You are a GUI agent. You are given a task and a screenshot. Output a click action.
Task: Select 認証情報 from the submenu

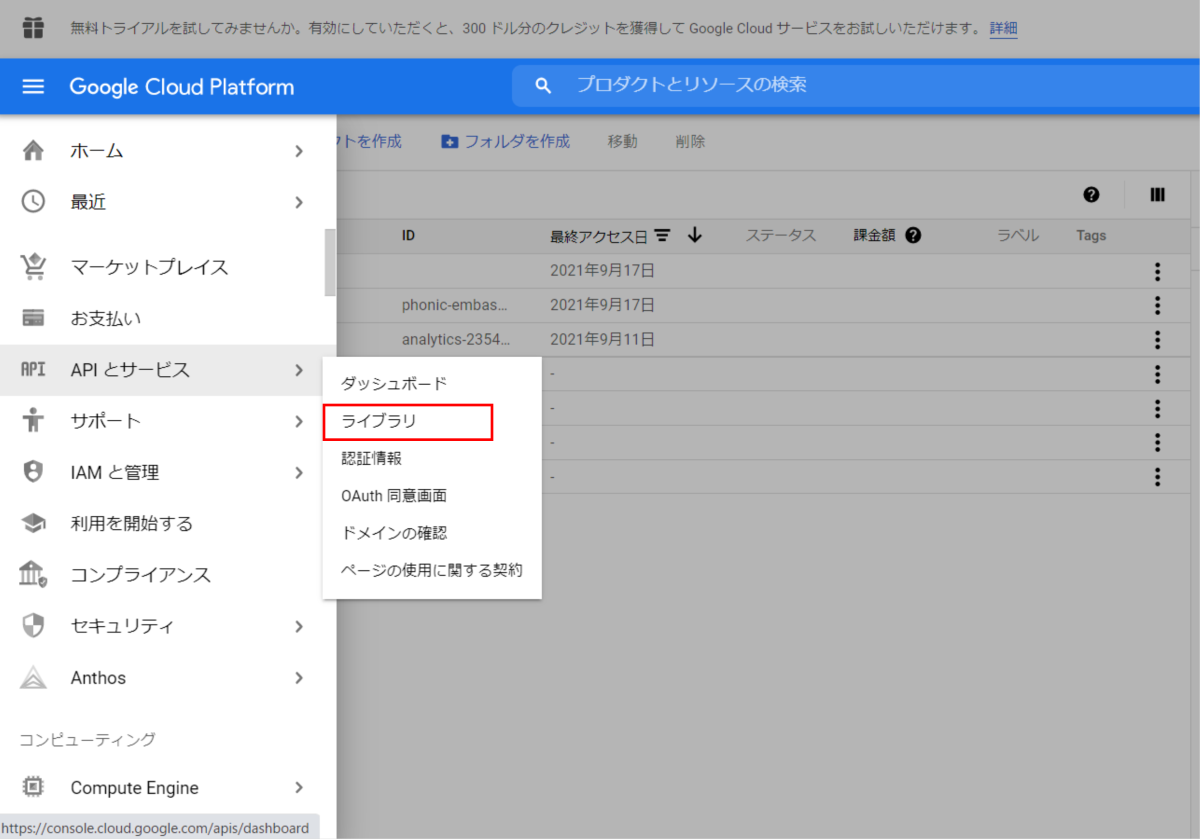[432, 458]
